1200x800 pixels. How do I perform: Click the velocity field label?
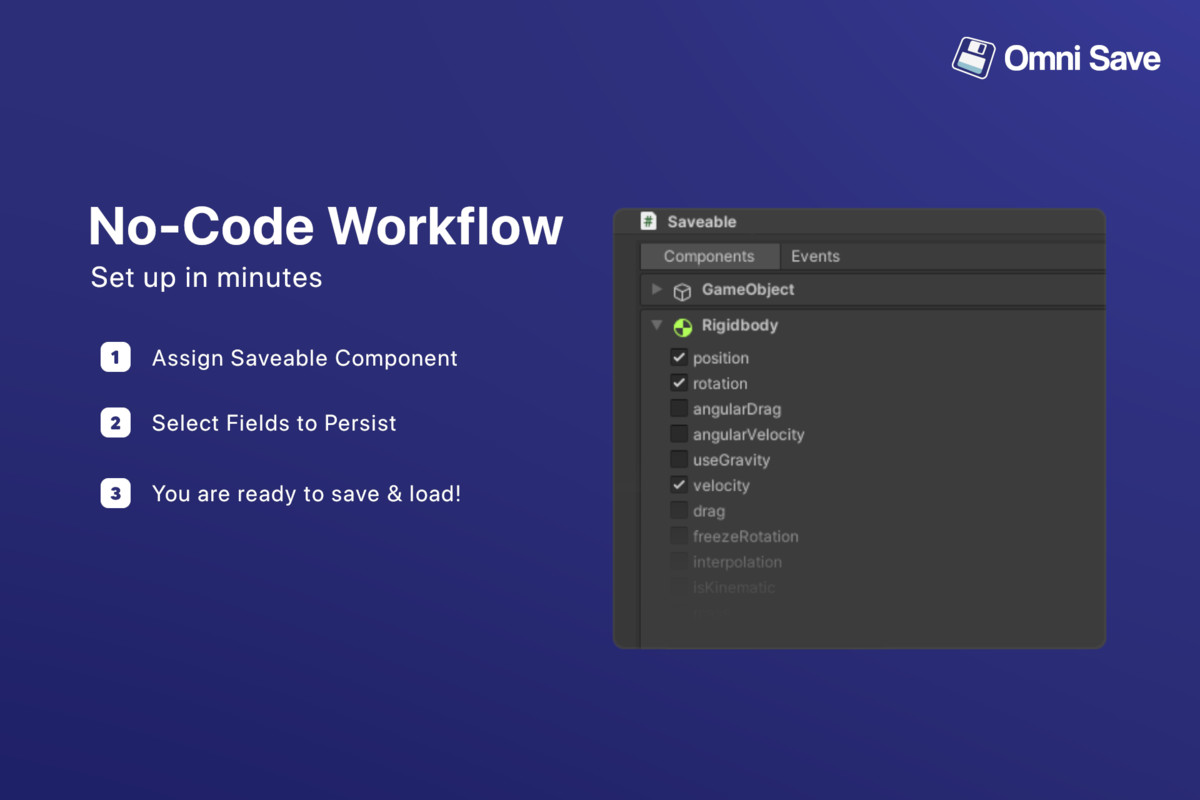pos(721,485)
